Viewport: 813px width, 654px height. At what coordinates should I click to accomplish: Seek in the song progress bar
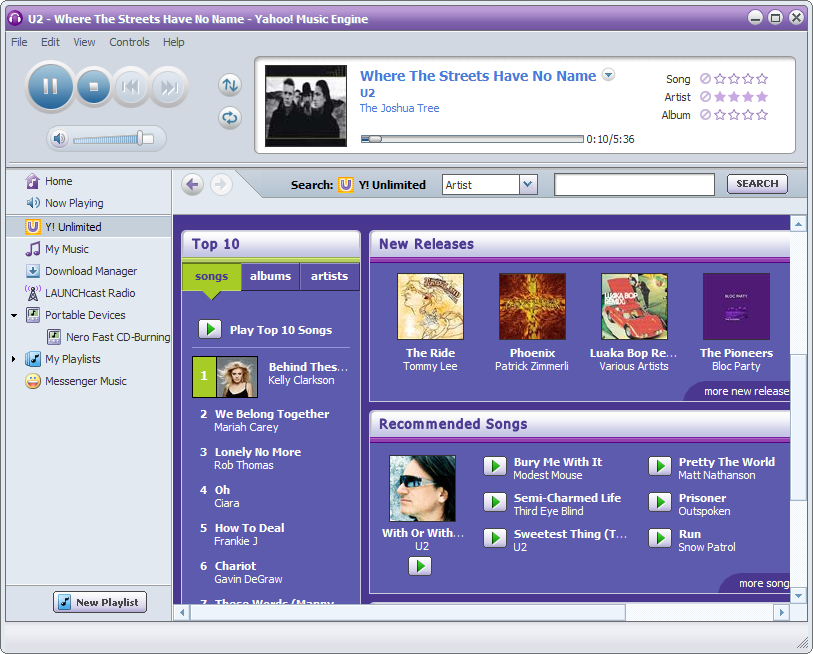[472, 139]
